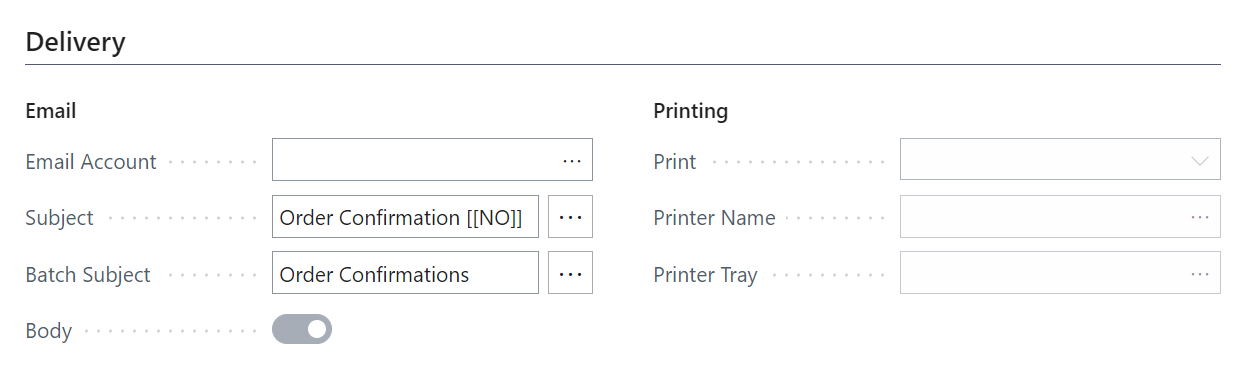Click the [[NO]] placeholder in Subject
1240x367 pixels.
495,218
